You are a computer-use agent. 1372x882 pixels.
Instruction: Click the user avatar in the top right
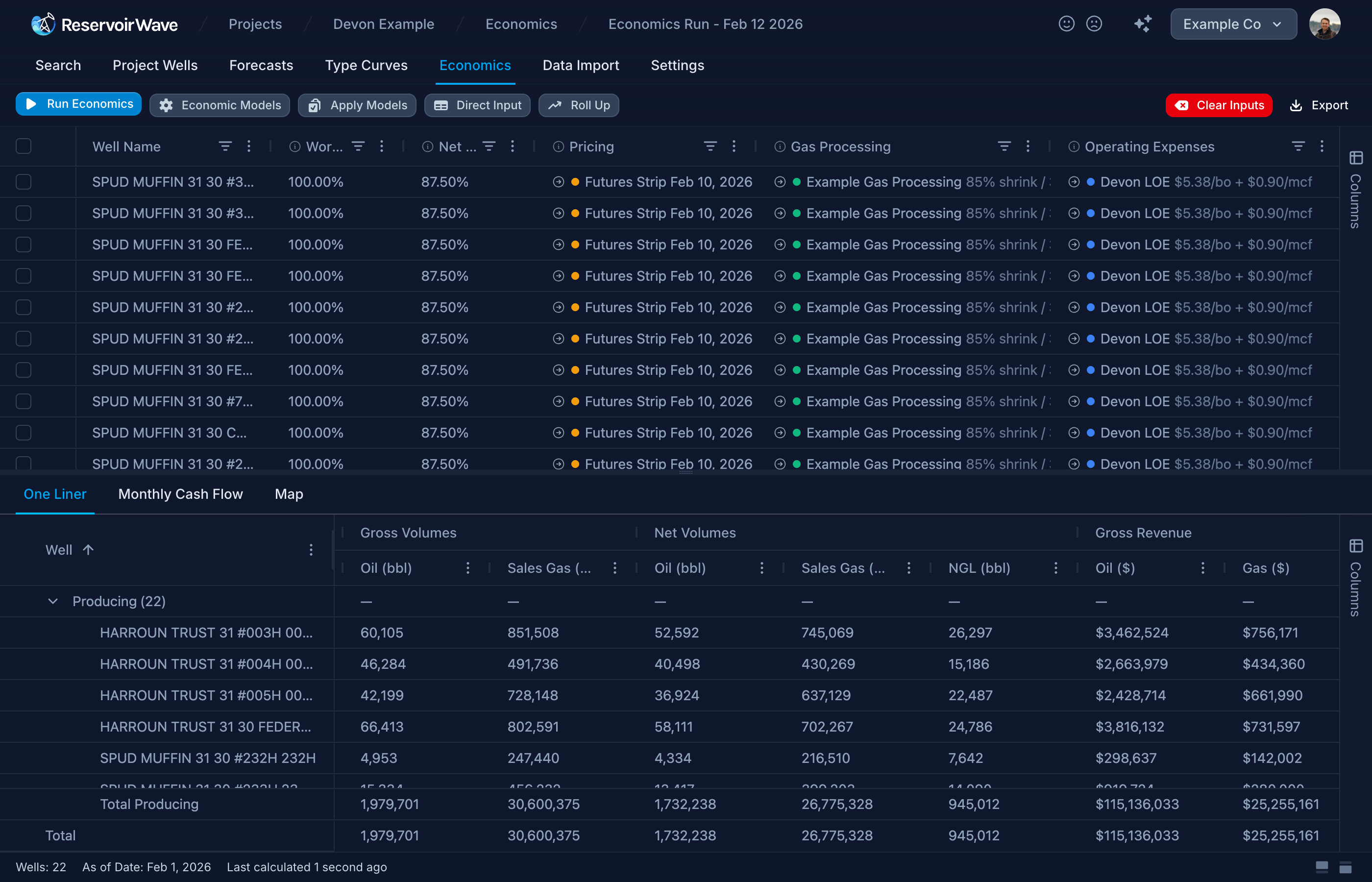click(1325, 24)
